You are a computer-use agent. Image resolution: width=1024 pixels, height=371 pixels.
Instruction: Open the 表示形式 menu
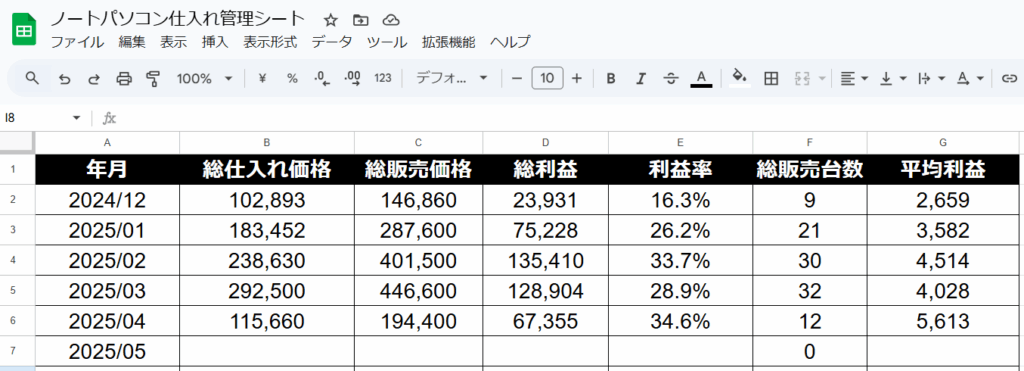tap(270, 42)
